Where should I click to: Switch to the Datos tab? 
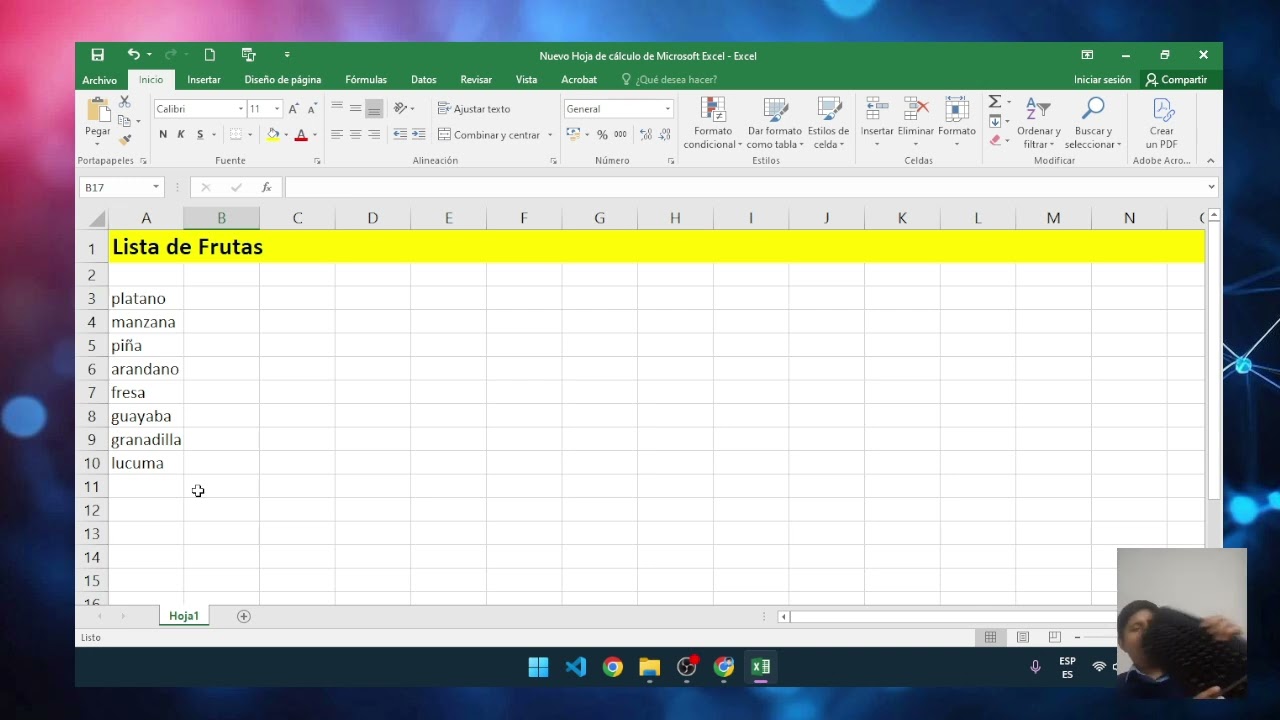pos(423,80)
